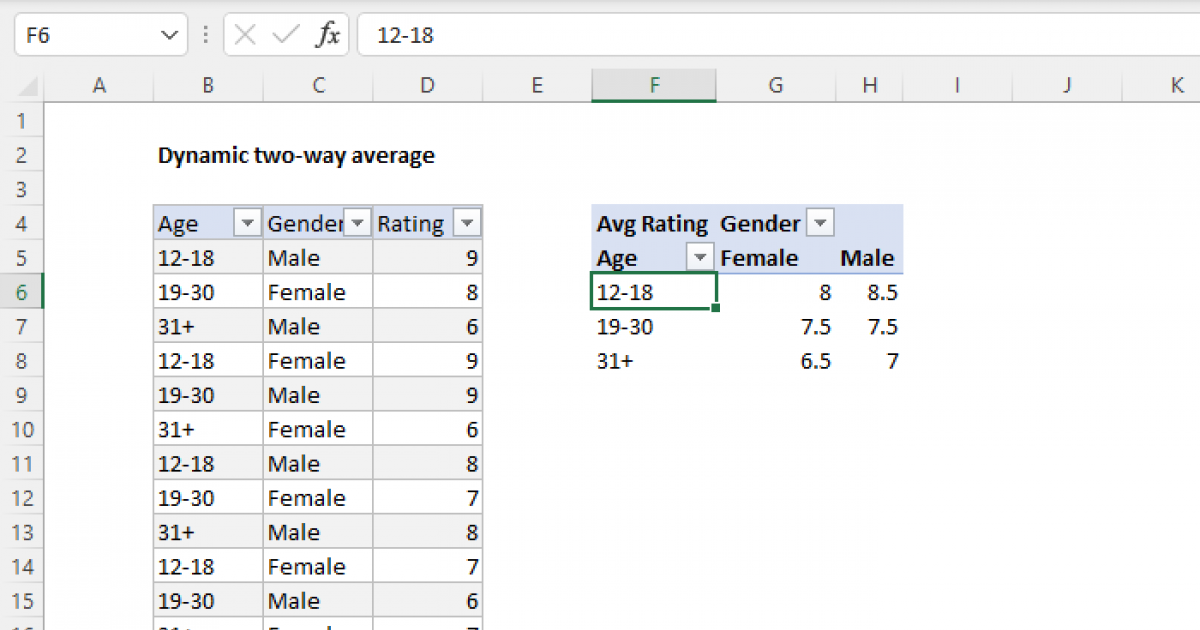The image size is (1200, 630).
Task: Select column F header
Action: pyautogui.click(x=654, y=85)
